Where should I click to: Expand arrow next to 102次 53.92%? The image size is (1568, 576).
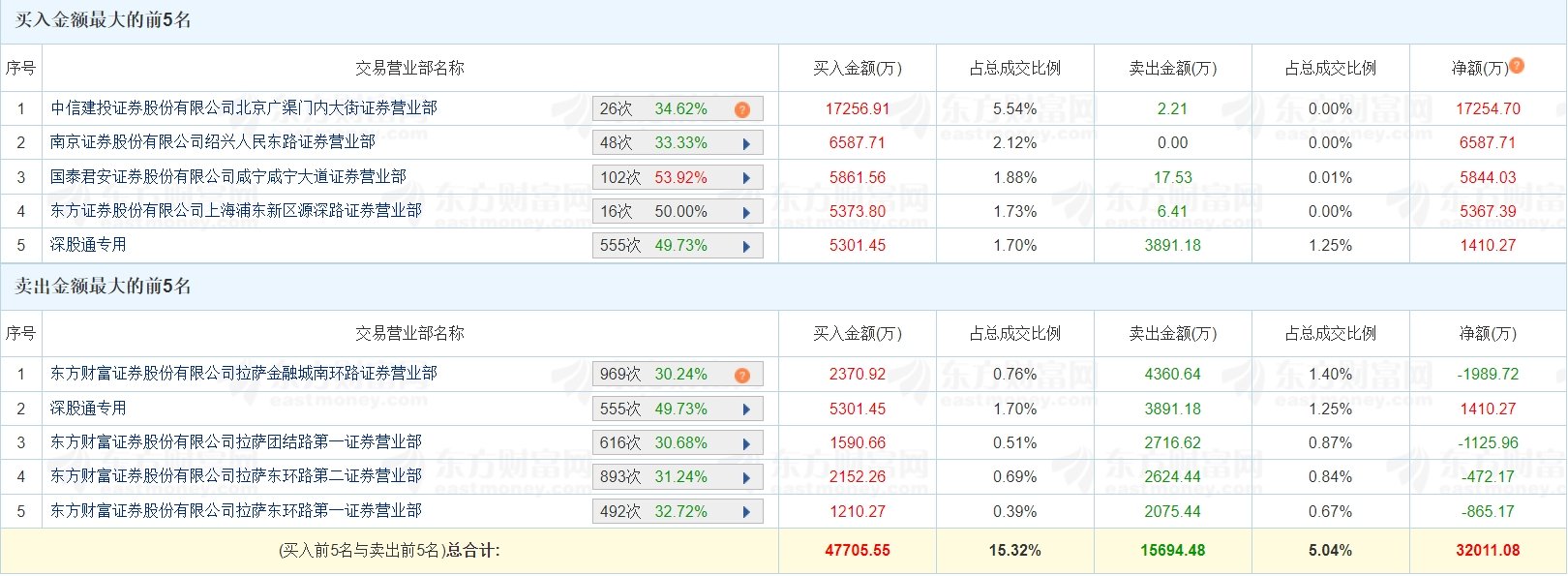pos(746,178)
